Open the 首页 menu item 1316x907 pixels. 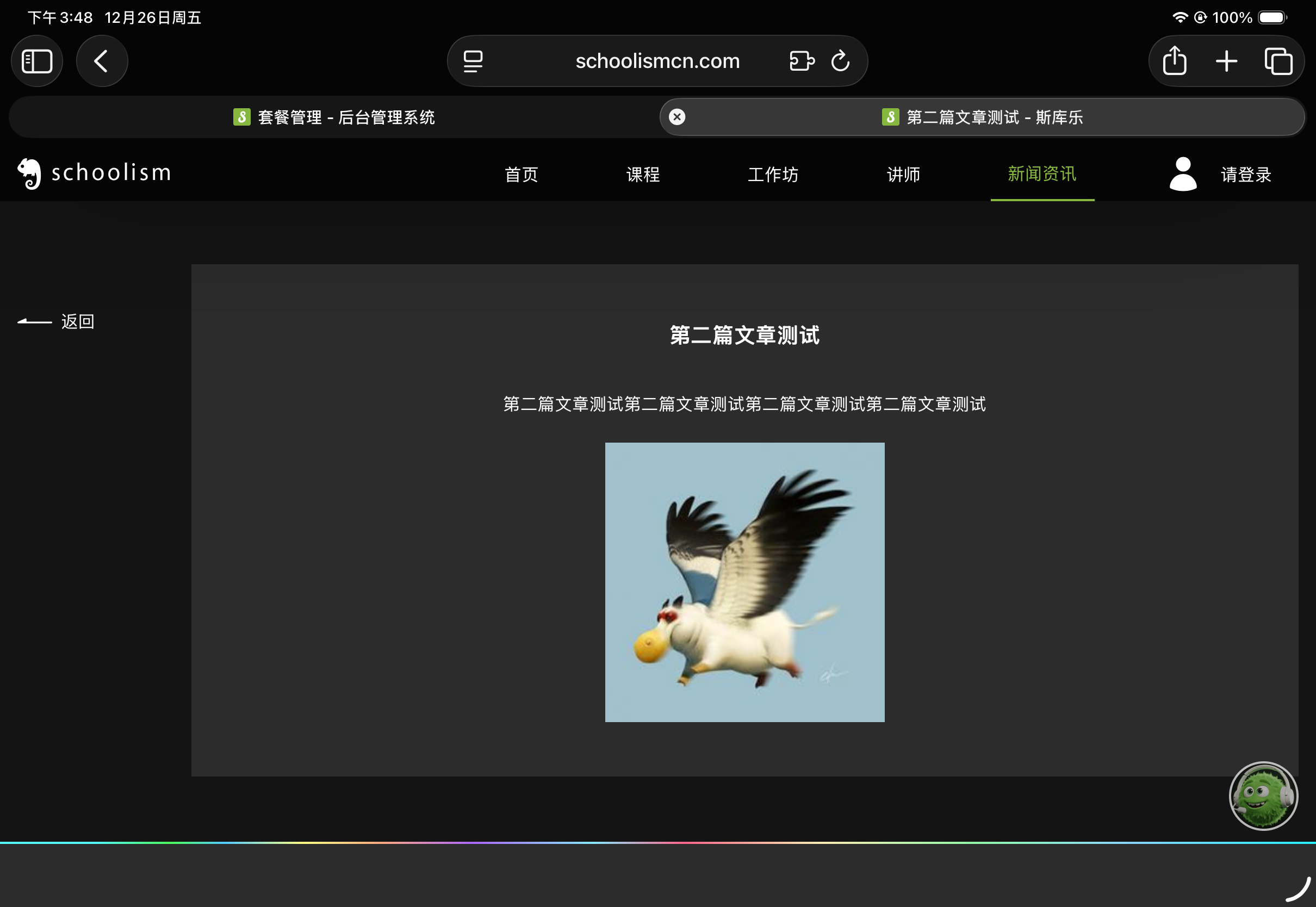[521, 175]
